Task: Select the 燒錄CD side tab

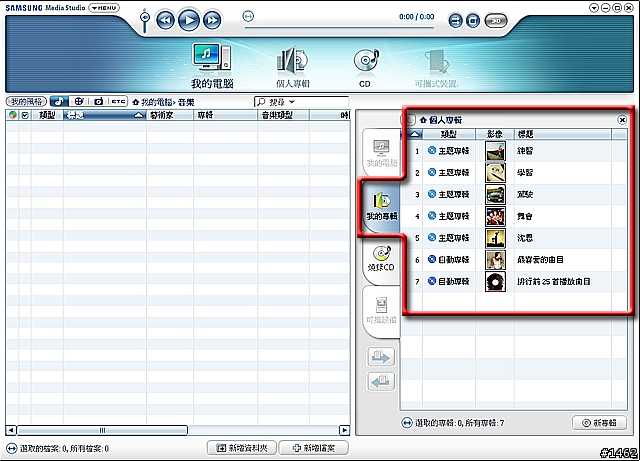Action: (381, 259)
